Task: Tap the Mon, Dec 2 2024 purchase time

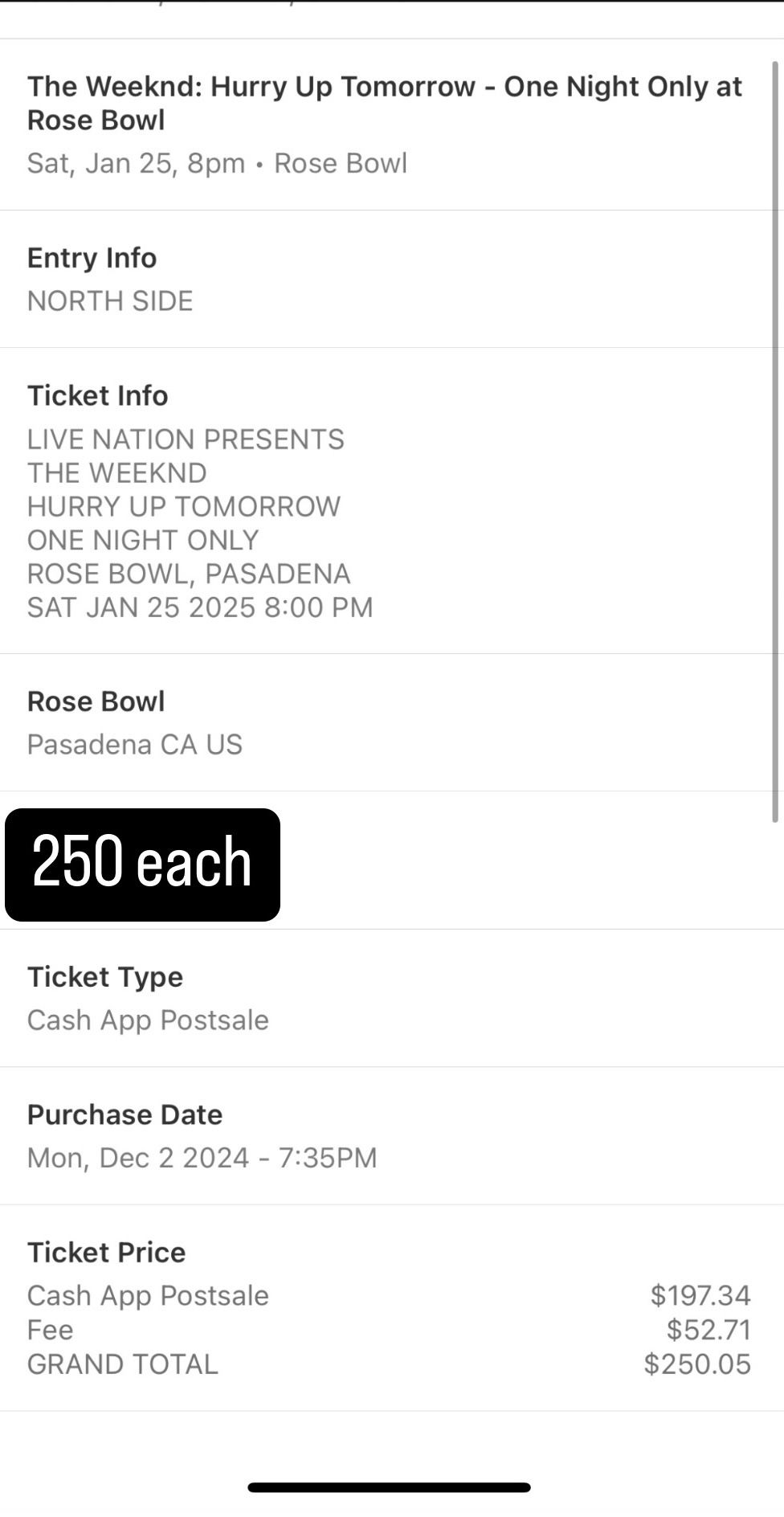Action: click(x=202, y=1158)
